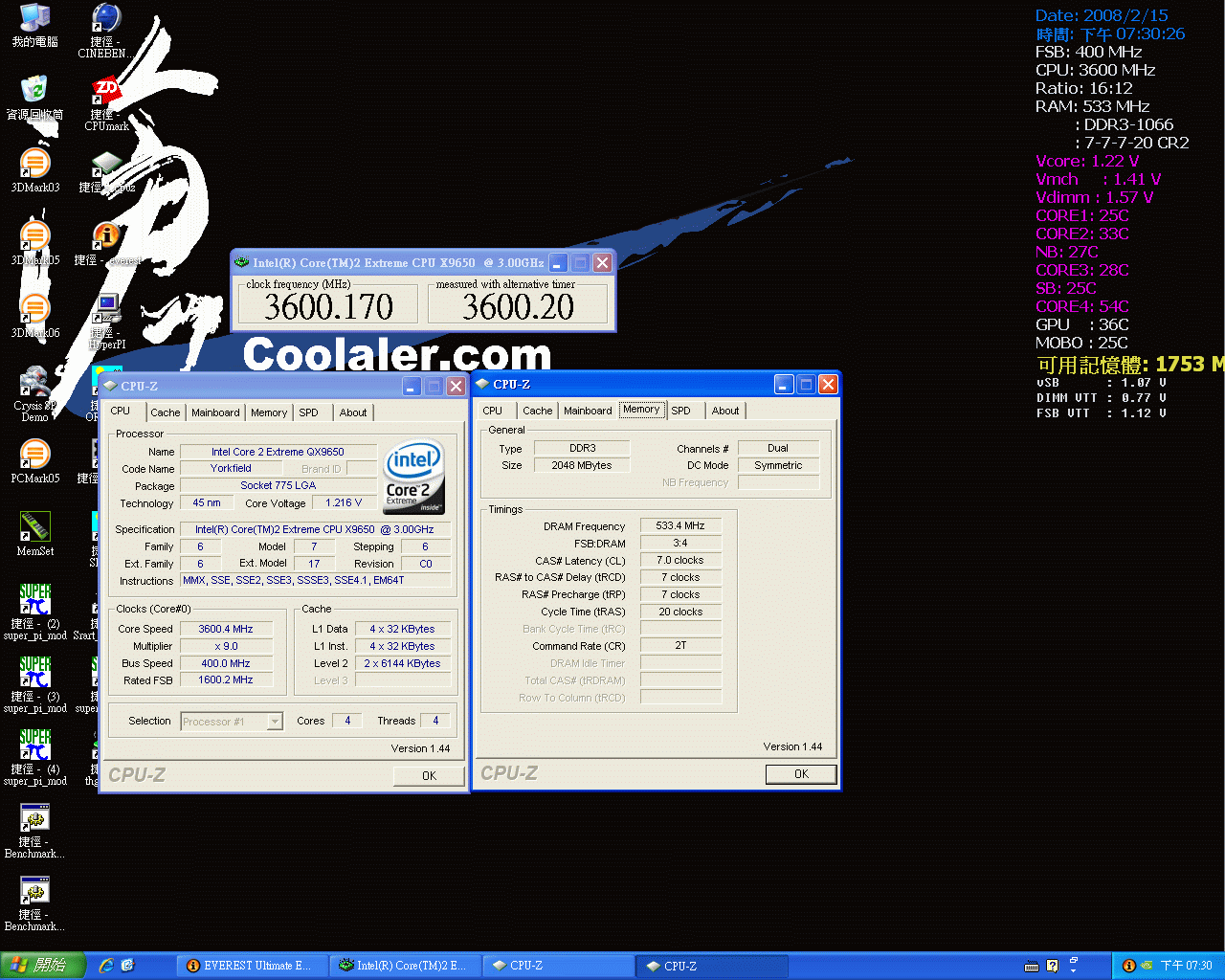Open Internet Explorer from quick launch
The height and width of the screenshot is (980, 1225).
[x=106, y=966]
